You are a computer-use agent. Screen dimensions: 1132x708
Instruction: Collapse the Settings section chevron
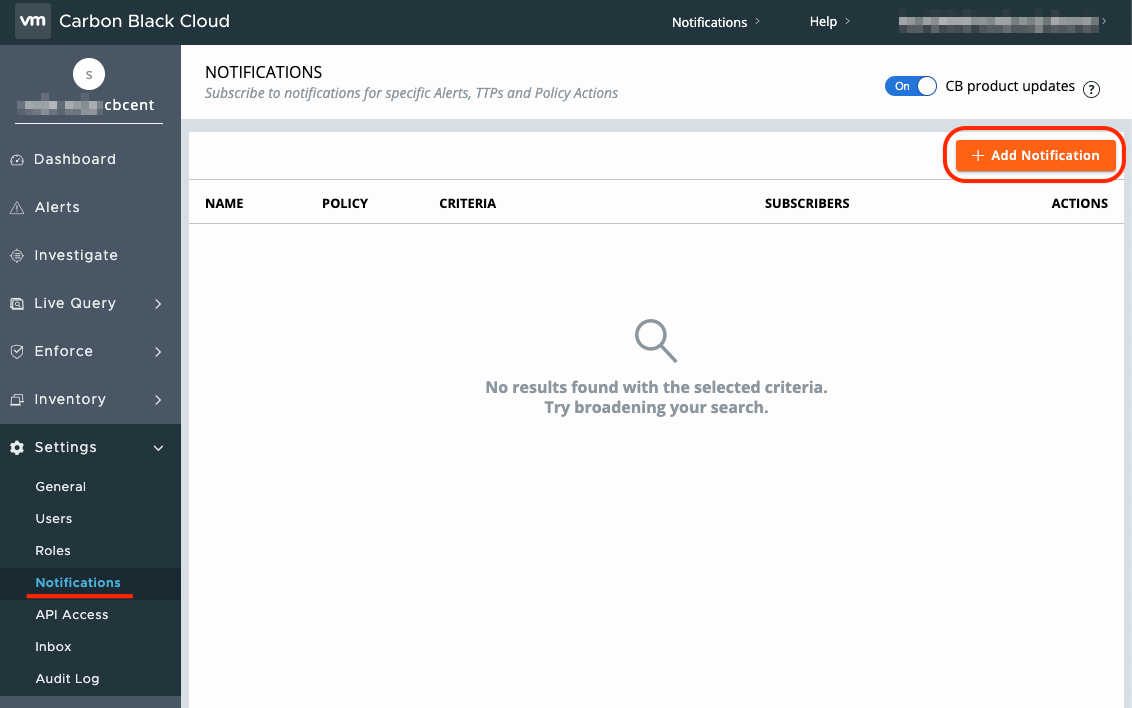158,448
